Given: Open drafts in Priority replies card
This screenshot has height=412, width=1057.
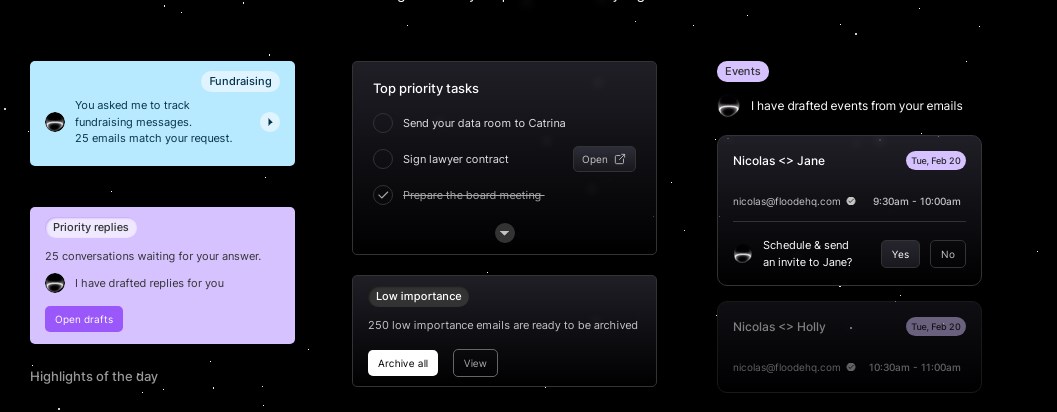Looking at the screenshot, I should click(84, 319).
